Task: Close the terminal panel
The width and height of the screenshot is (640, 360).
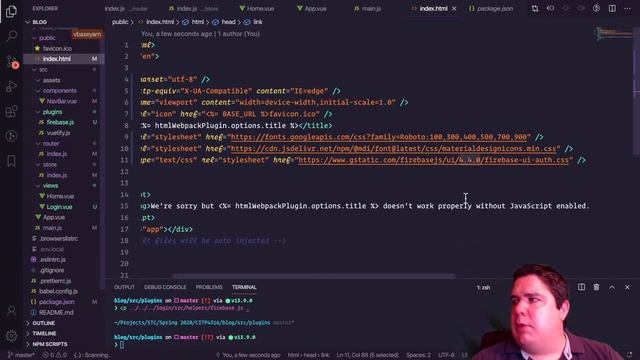Action: pos(627,287)
